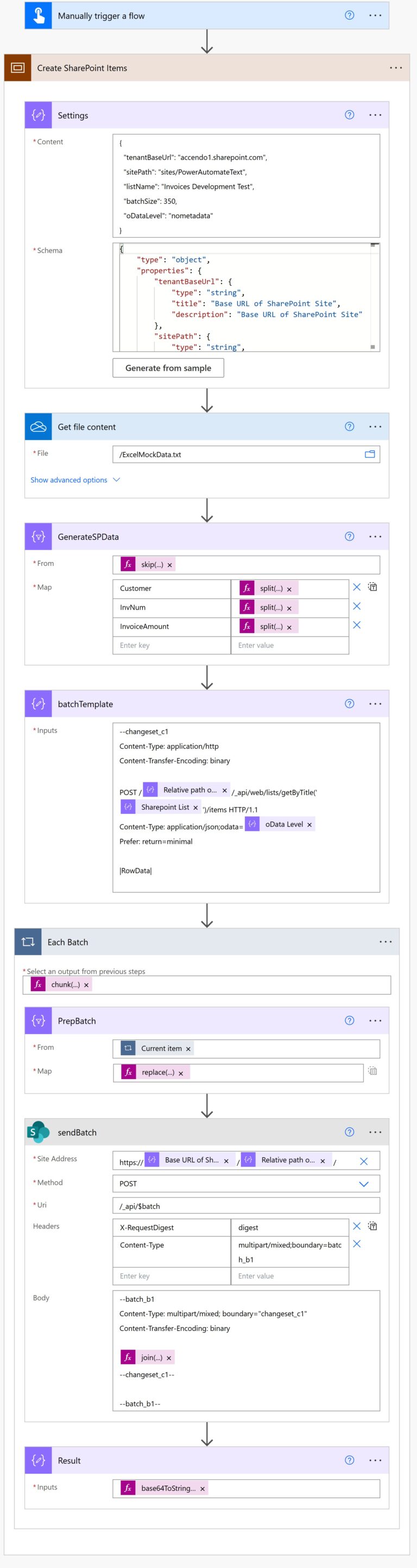The image size is (417, 1568).
Task: Open the sendBatch ellipsis menu
Action: click(376, 1132)
